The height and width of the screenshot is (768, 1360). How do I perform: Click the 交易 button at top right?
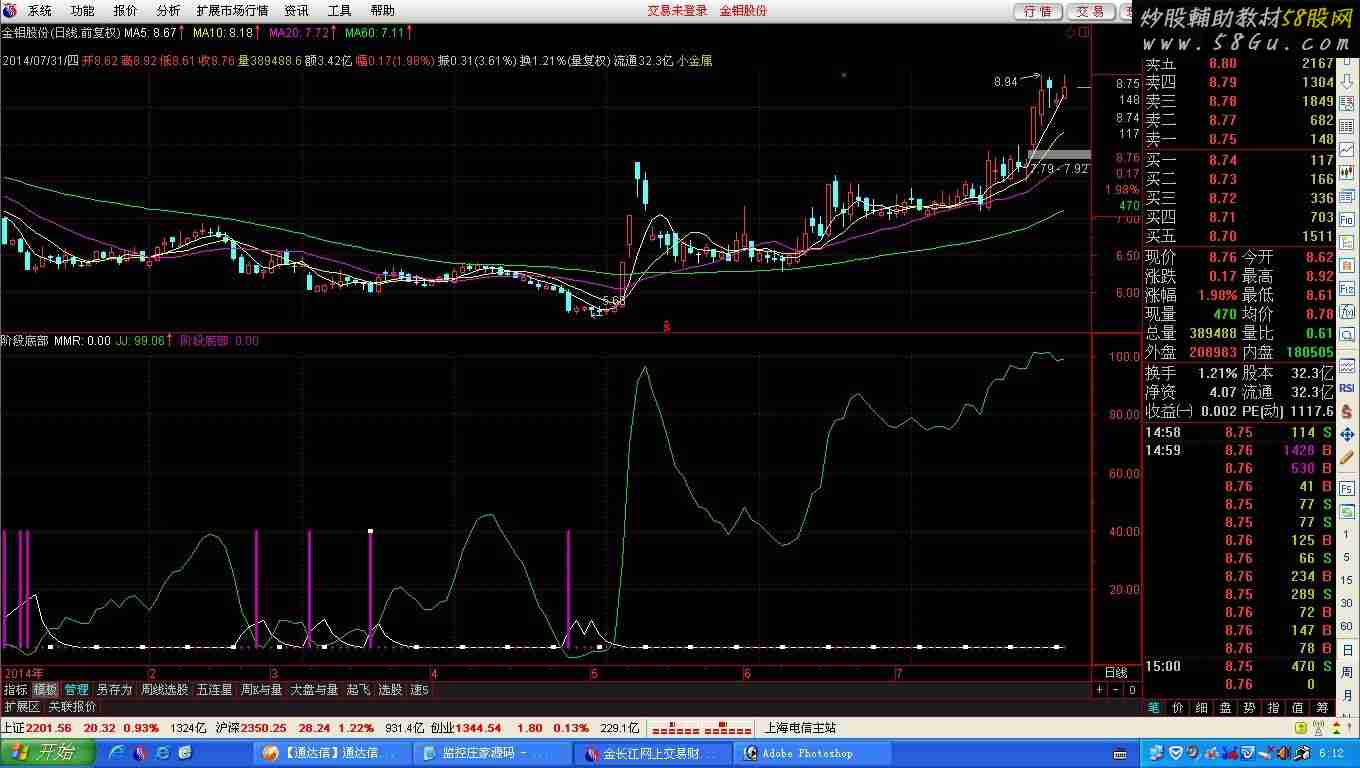pos(1090,11)
